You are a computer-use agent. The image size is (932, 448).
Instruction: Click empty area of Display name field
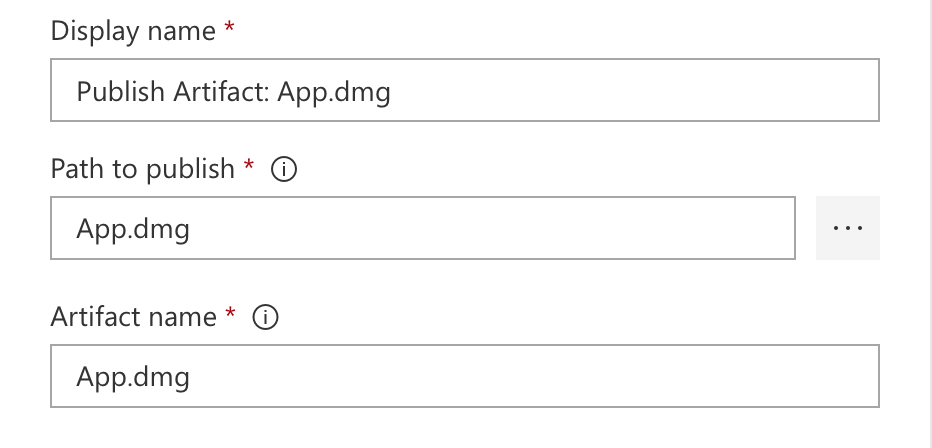[635, 90]
